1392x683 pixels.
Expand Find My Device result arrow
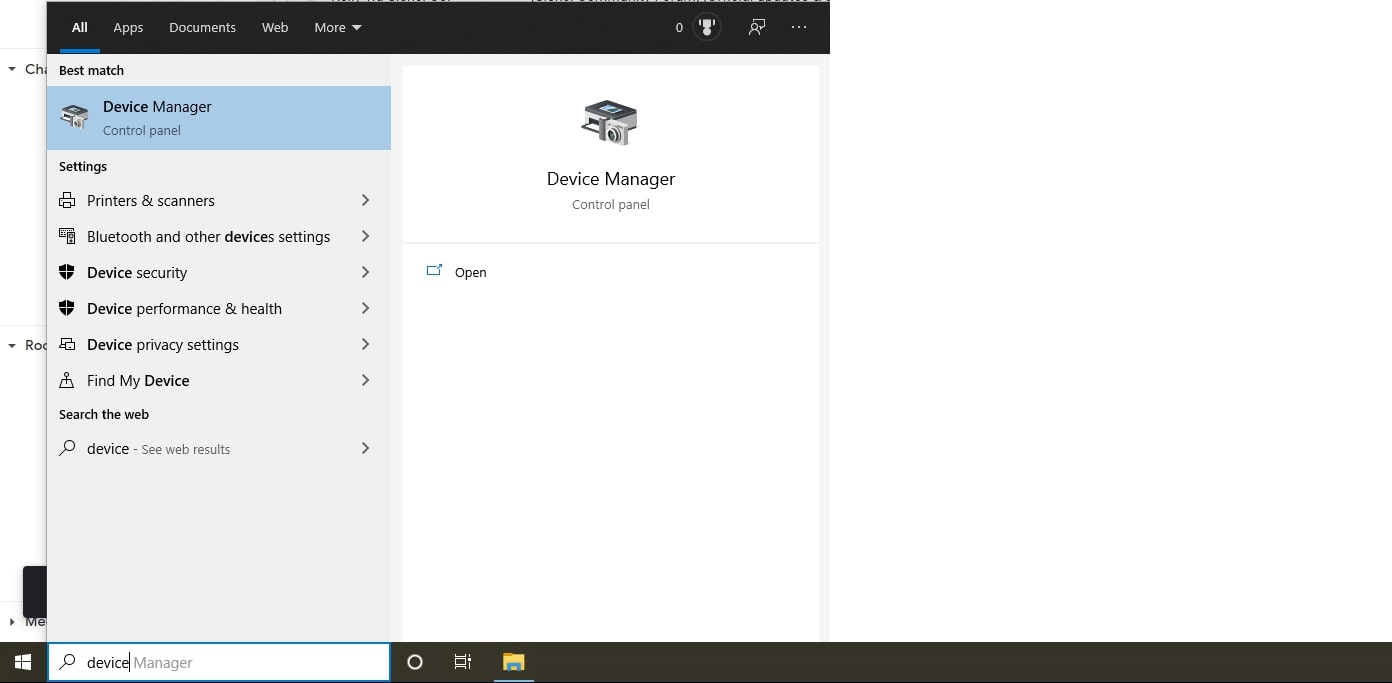pos(365,381)
